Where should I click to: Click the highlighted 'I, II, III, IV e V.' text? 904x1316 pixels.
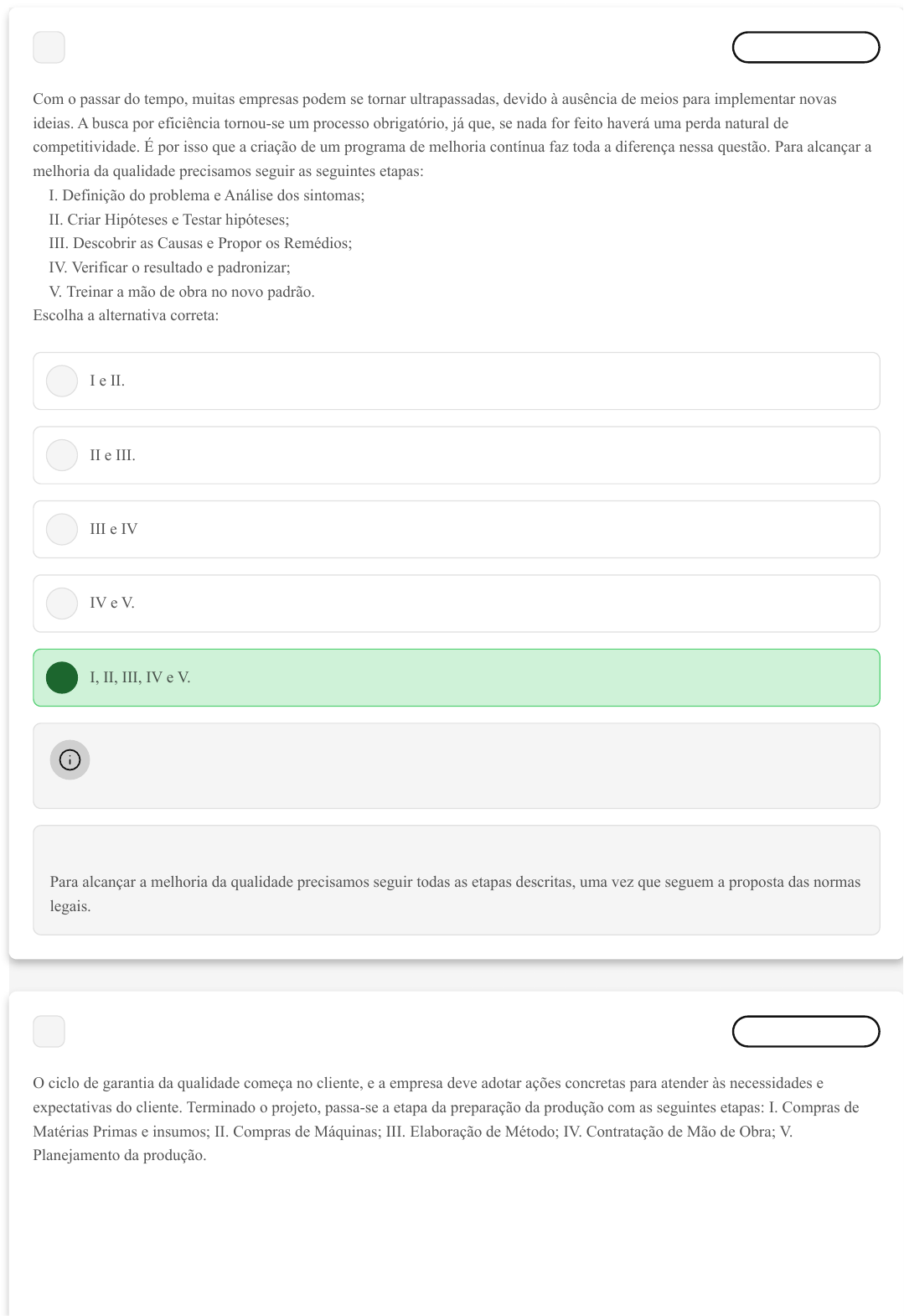140,677
